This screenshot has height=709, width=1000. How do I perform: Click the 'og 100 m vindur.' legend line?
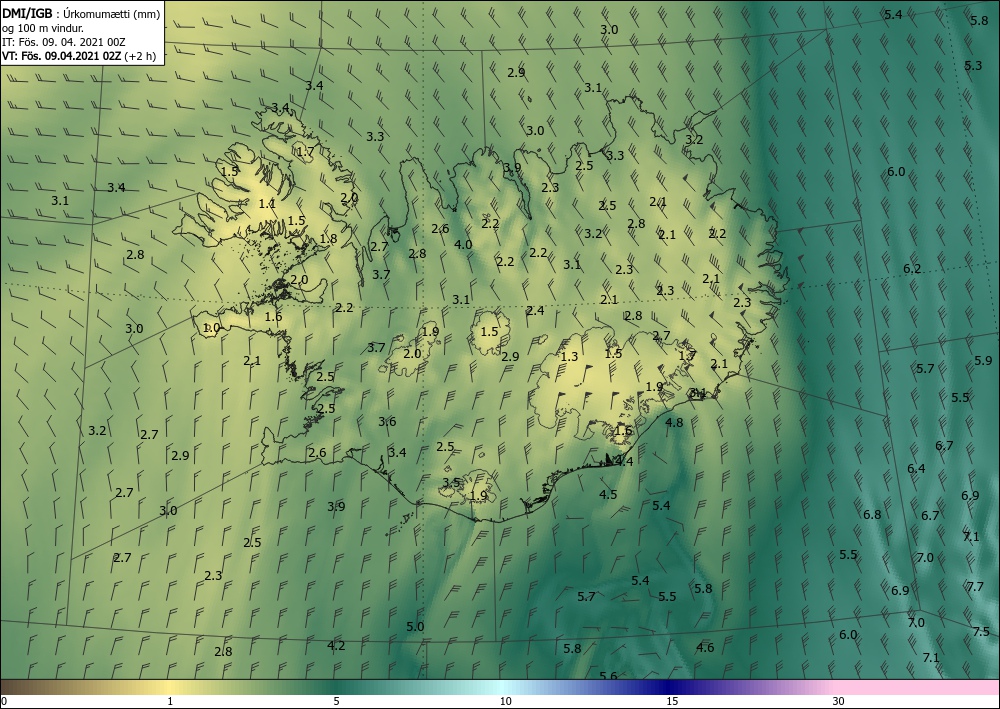(x=43, y=28)
